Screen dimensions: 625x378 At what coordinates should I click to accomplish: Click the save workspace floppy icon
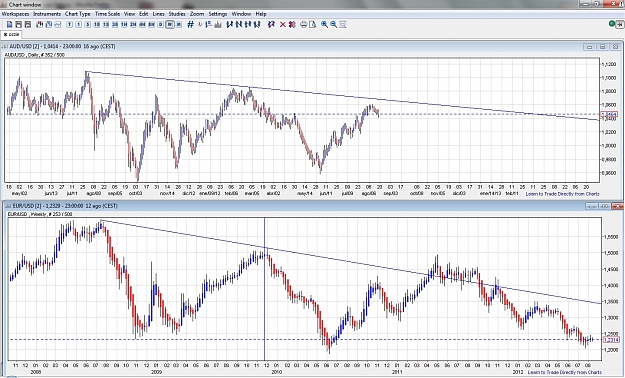pyautogui.click(x=28, y=25)
